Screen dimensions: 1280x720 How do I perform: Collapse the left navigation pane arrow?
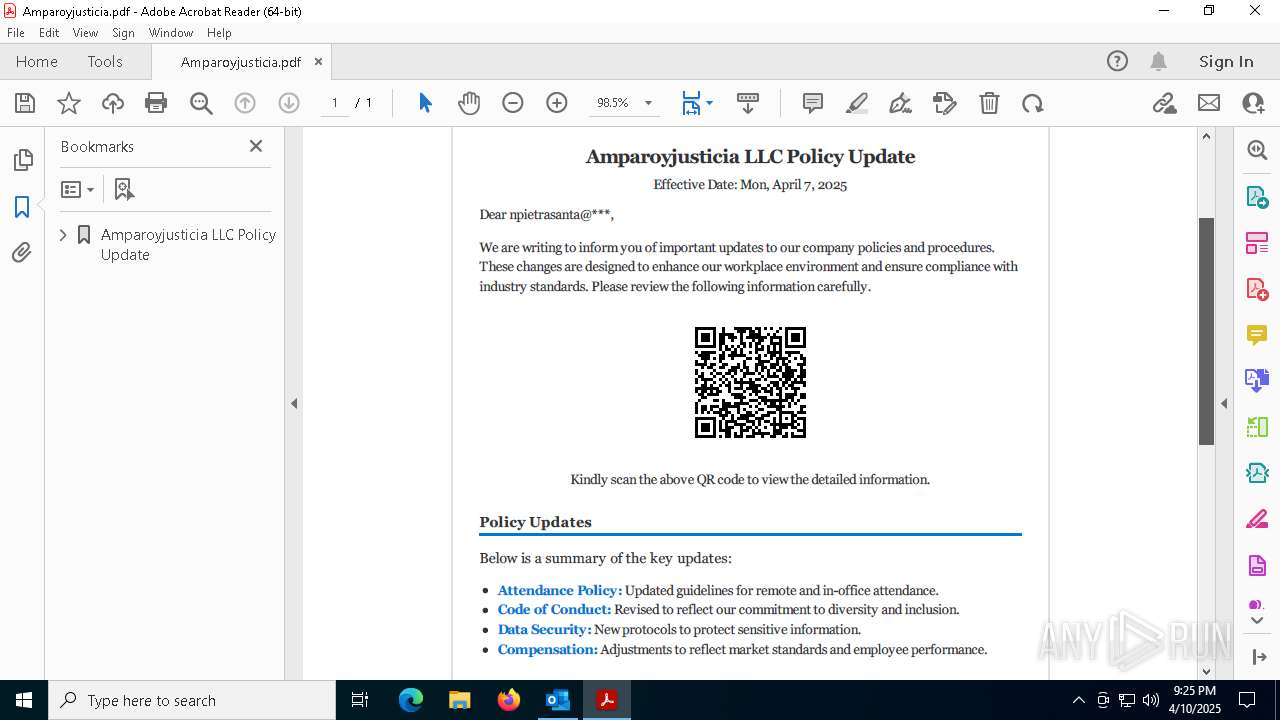point(294,403)
